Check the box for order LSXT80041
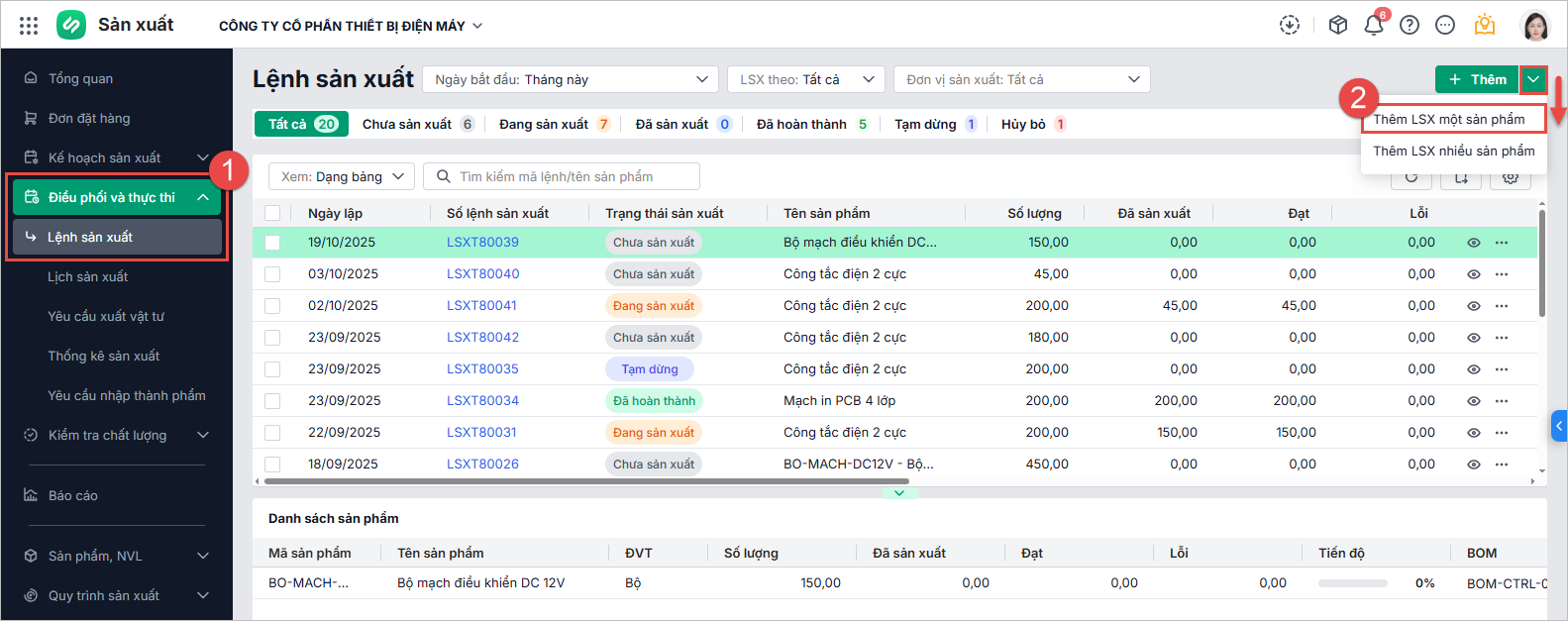The height and width of the screenshot is (621, 1568). click(272, 306)
